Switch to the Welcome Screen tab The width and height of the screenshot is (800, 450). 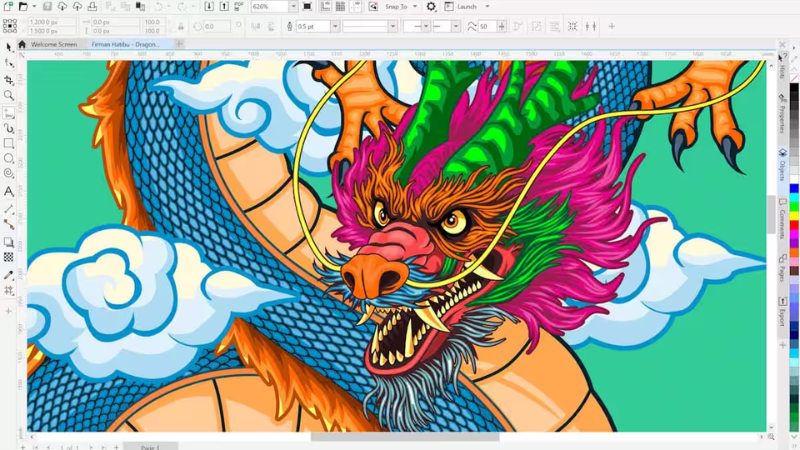click(53, 44)
